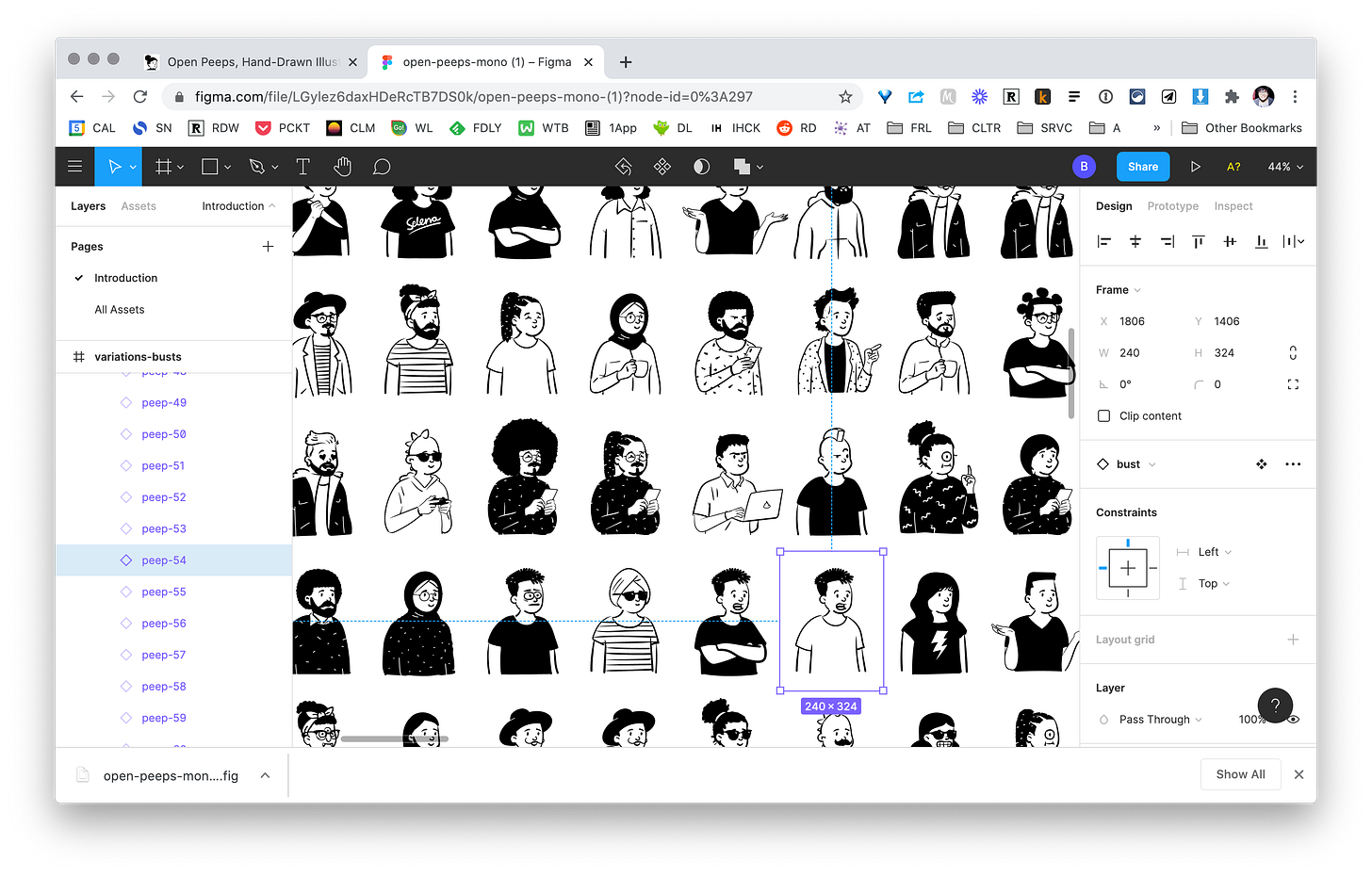
Task: Click the Go to main component icon
Action: 1262,464
